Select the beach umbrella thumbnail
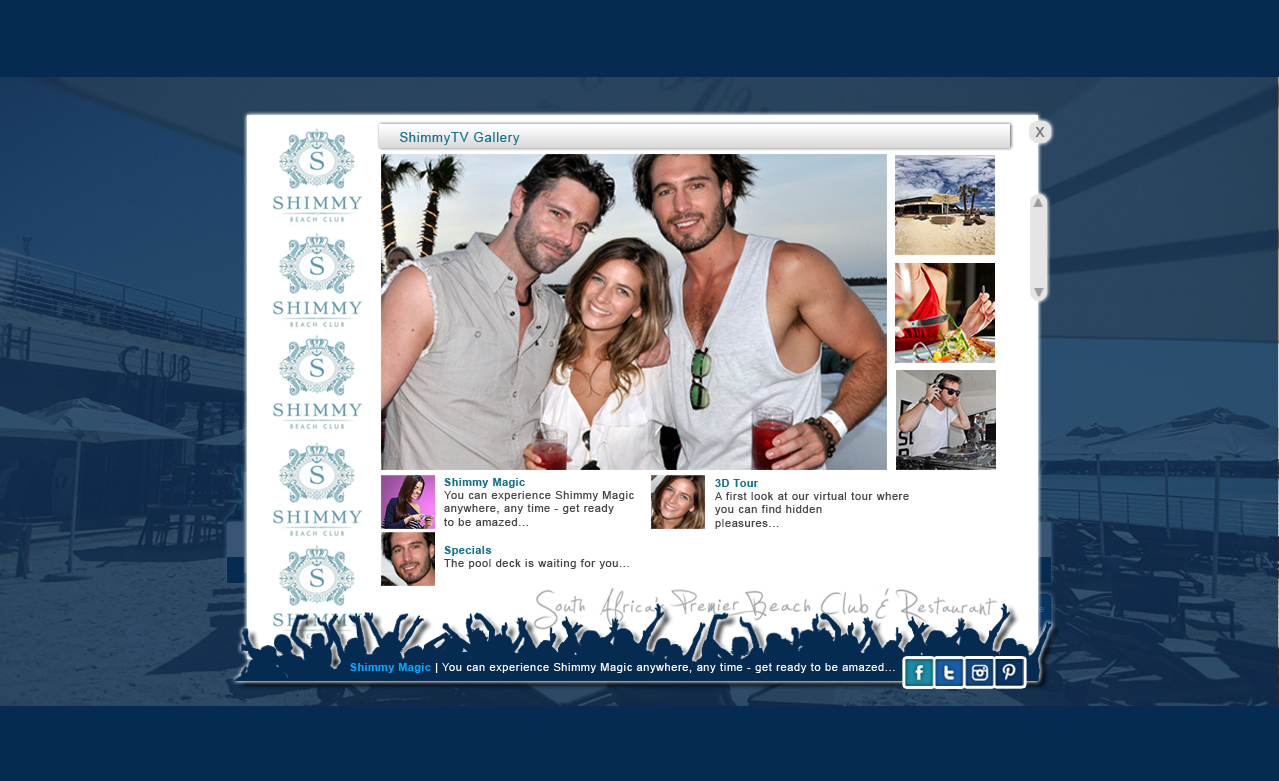Viewport: 1279px width, 781px height. (945, 205)
